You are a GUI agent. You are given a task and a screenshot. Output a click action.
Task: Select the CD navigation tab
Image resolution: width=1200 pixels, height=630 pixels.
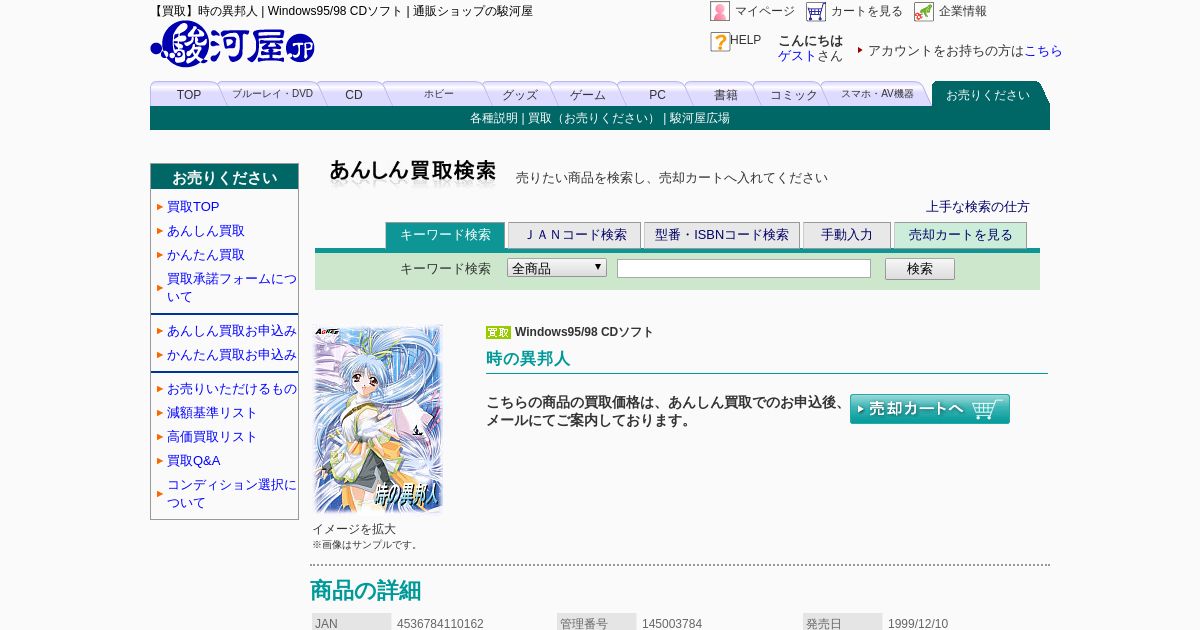point(354,95)
